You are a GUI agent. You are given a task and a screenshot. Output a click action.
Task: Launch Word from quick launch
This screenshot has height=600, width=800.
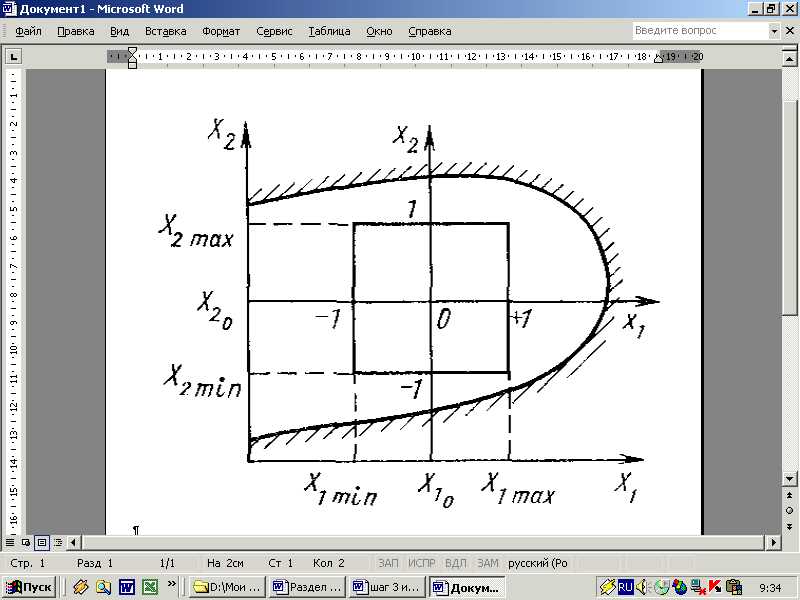tap(127, 587)
